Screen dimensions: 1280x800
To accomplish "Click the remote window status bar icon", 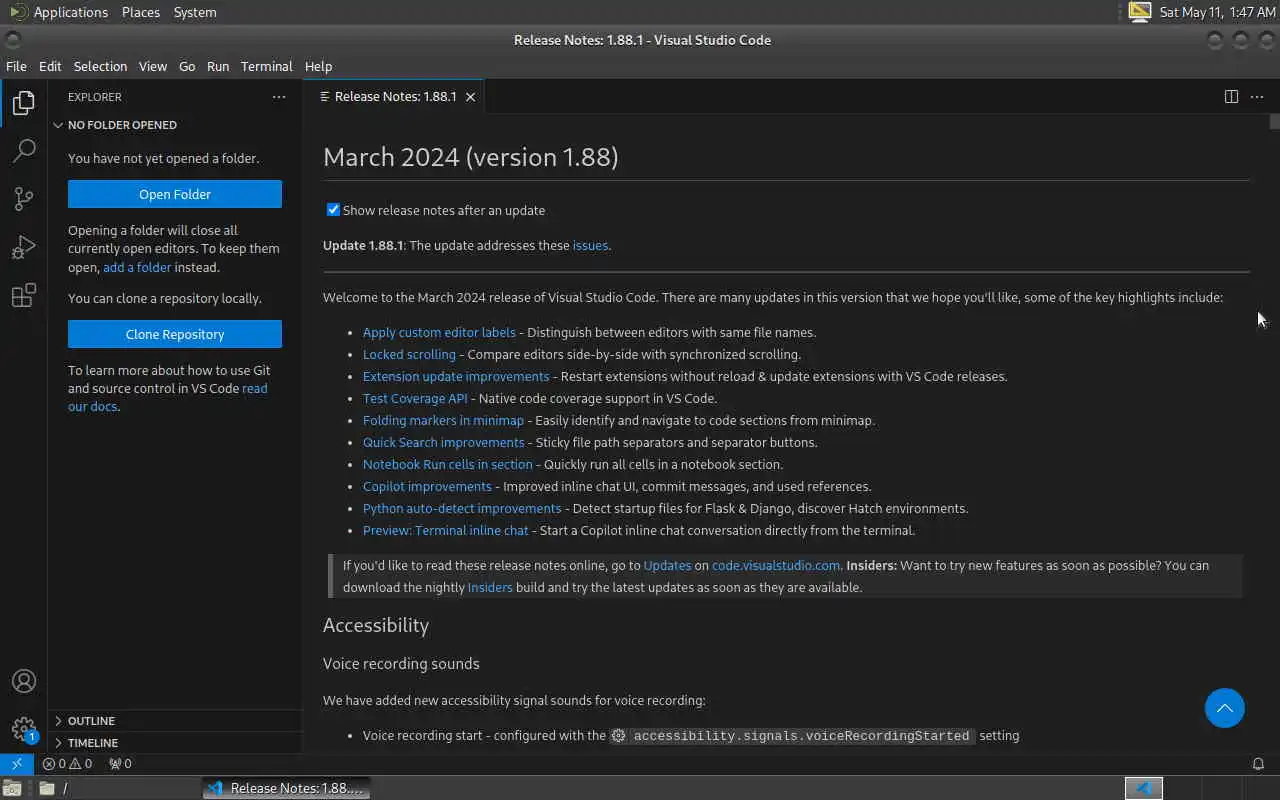I will 17,763.
